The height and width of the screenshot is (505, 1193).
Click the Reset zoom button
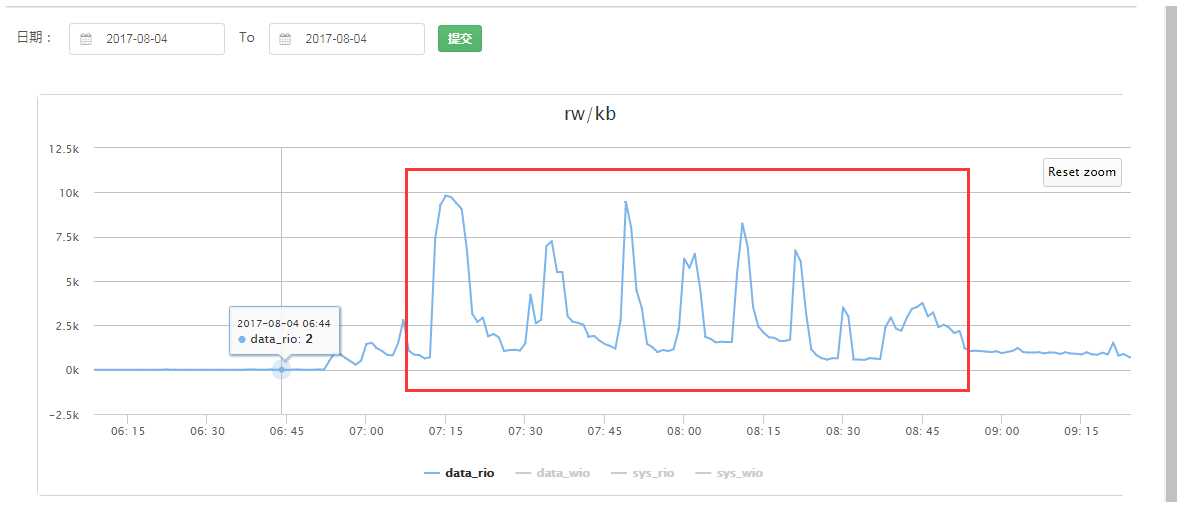click(x=1082, y=172)
